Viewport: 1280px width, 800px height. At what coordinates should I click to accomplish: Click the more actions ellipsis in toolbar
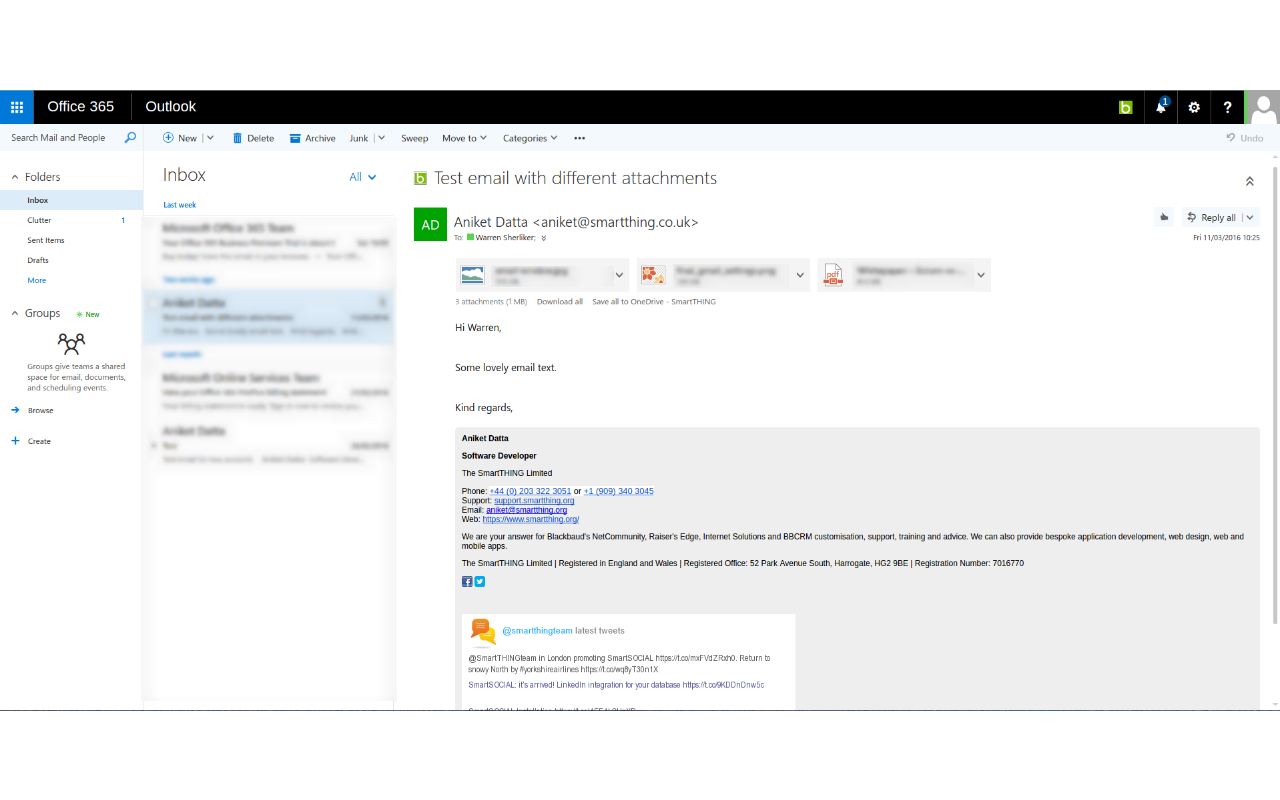tap(579, 138)
